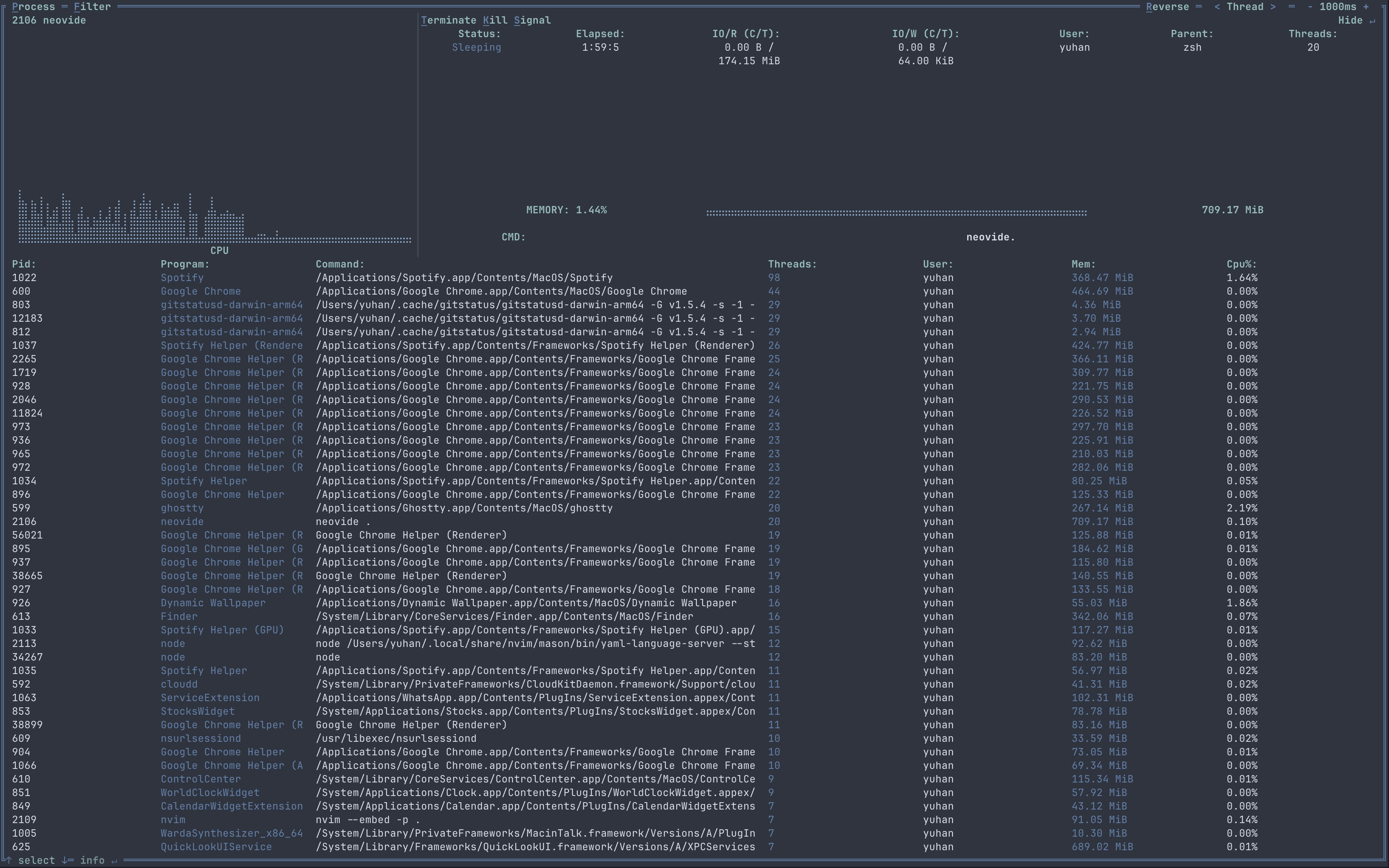Terminate the selected neovide process

449,21
